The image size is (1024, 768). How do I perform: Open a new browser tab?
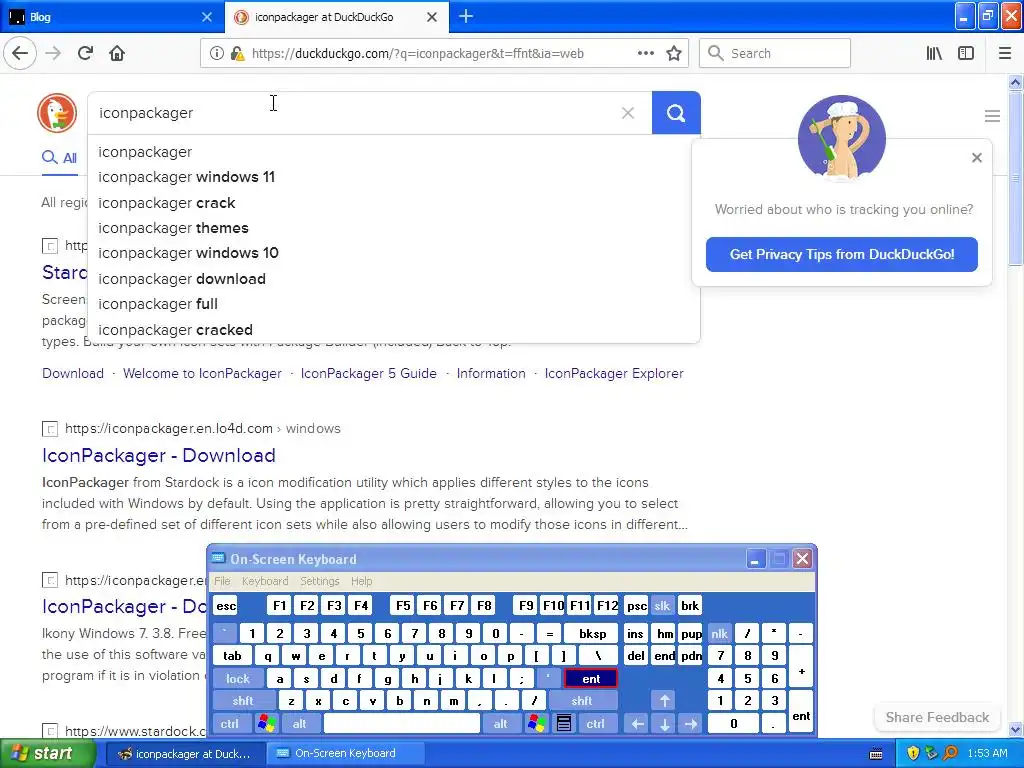point(466,16)
